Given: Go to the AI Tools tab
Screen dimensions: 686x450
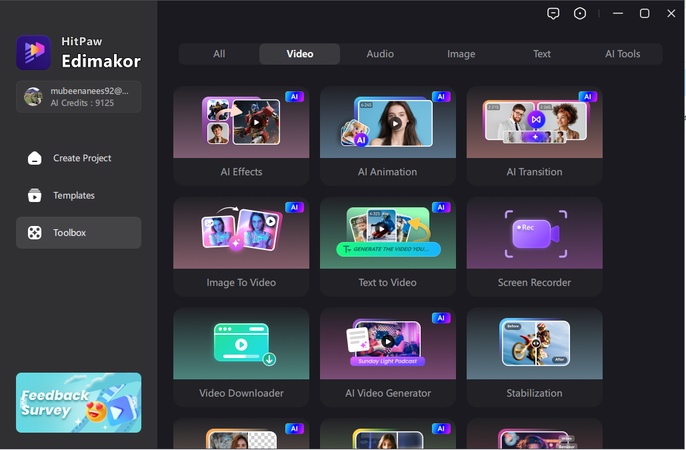Looking at the screenshot, I should point(622,54).
